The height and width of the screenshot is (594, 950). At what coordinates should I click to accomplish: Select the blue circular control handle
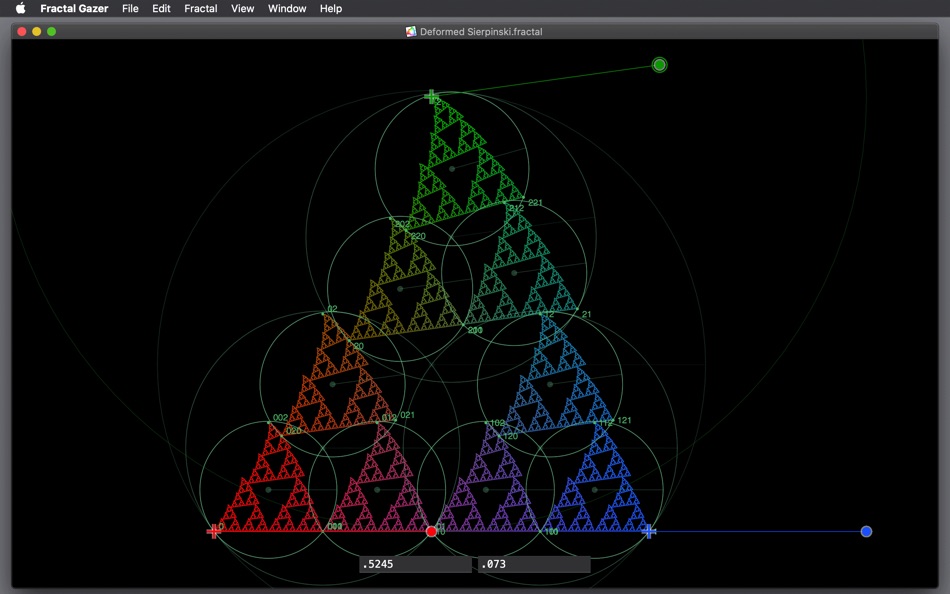click(866, 532)
